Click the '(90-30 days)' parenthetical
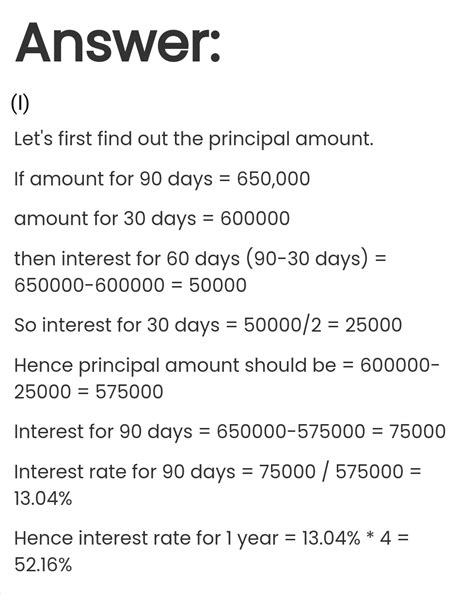Image resolution: width=474 pixels, height=595 pixels. point(307,259)
